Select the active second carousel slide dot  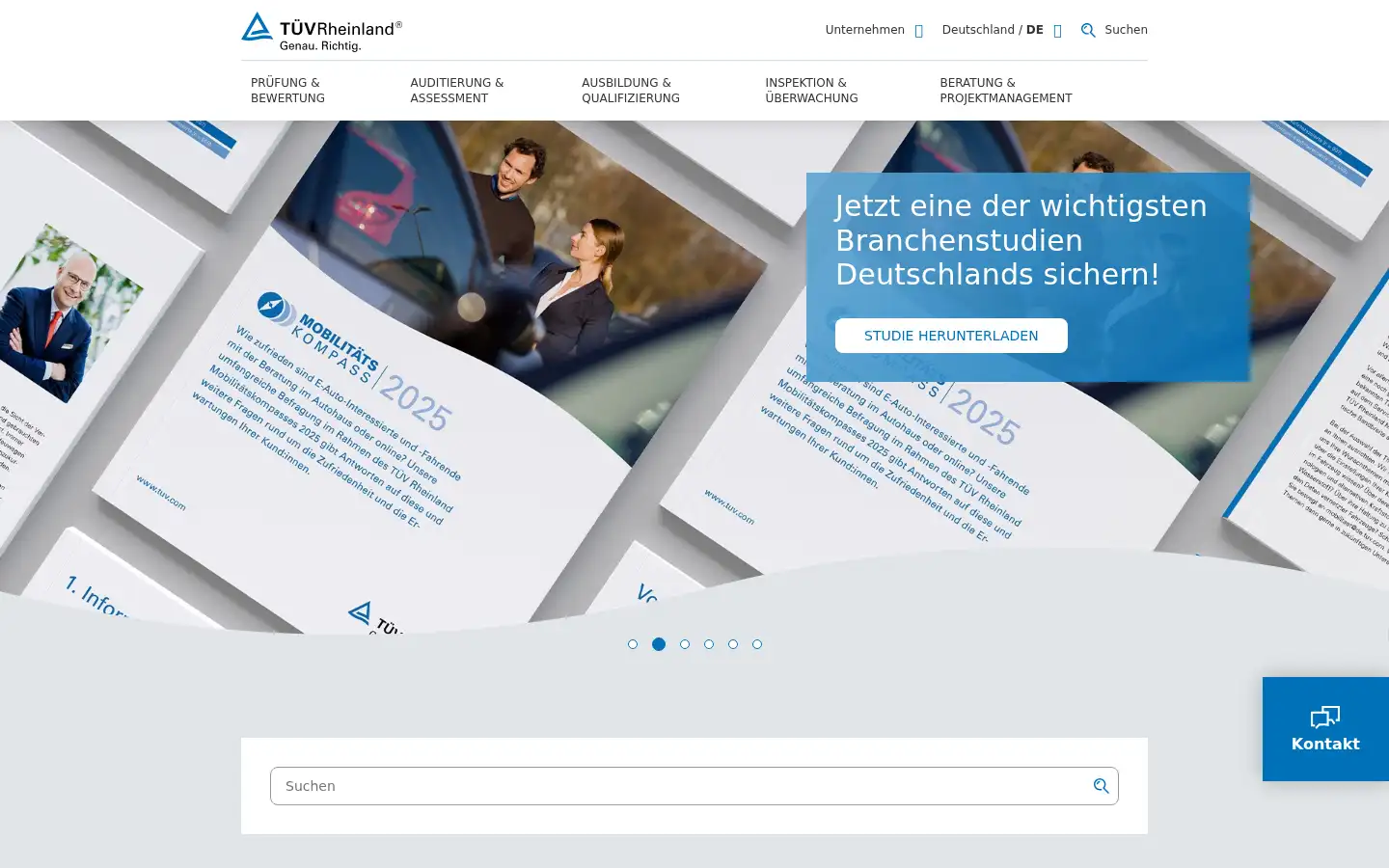point(659,644)
